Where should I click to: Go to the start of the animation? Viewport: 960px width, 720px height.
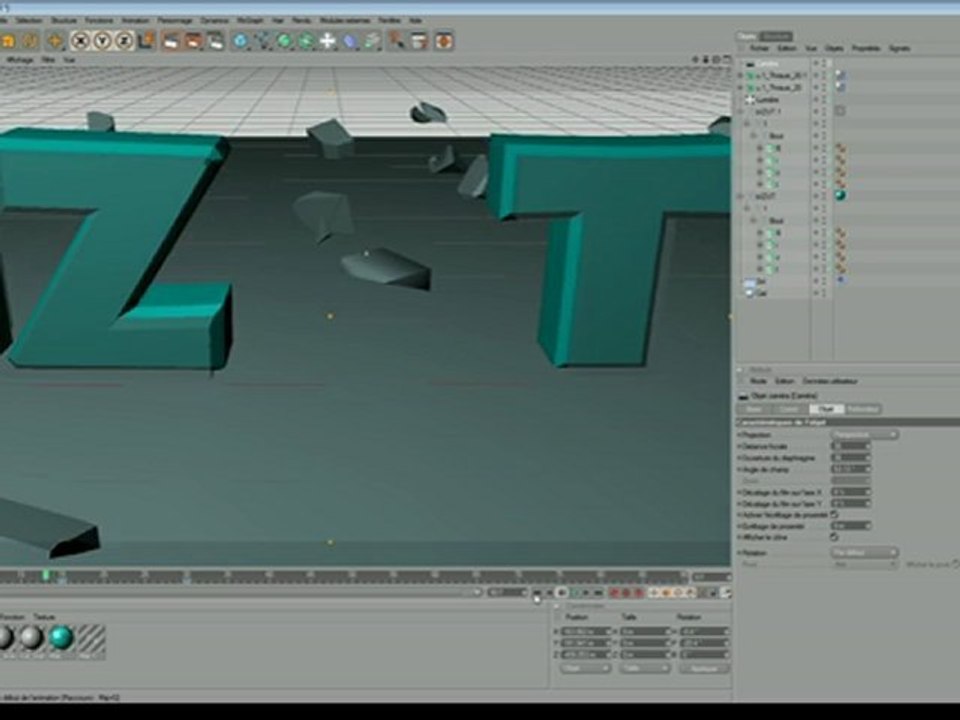537,593
